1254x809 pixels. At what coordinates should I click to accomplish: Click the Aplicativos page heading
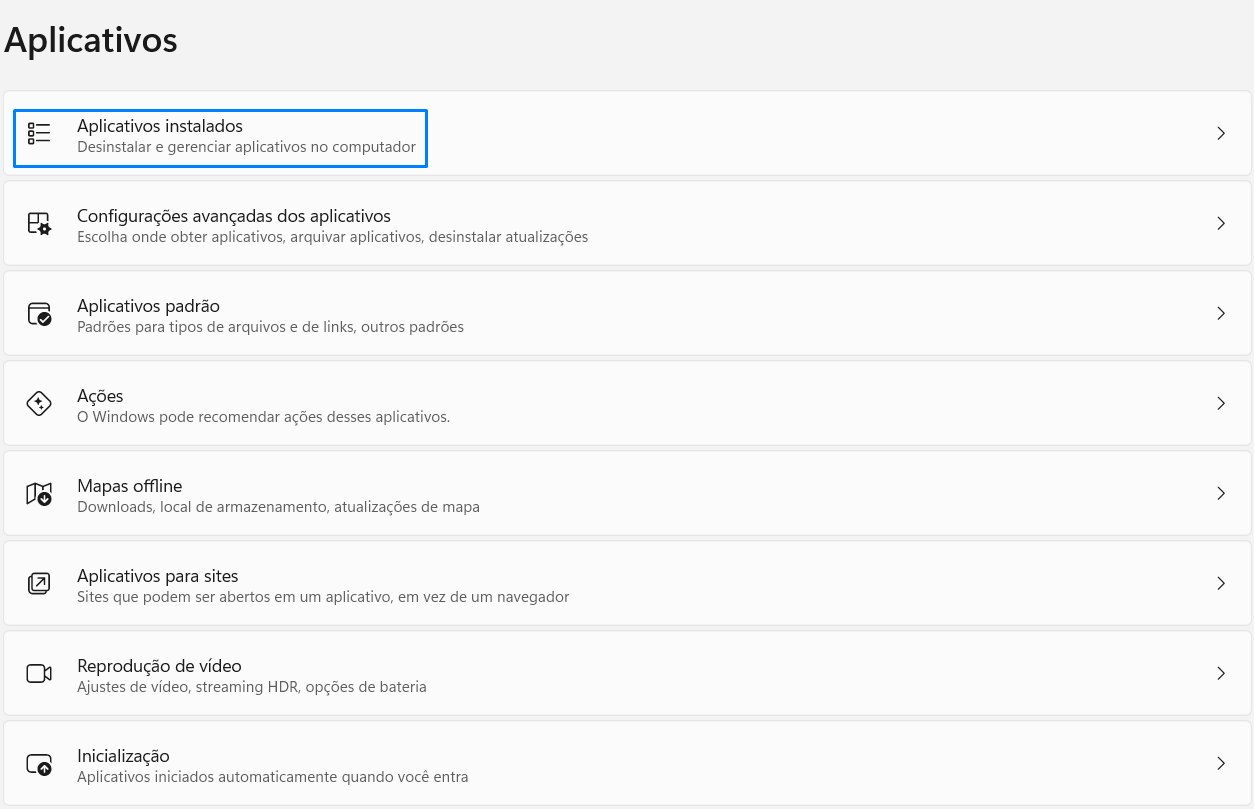pos(91,40)
